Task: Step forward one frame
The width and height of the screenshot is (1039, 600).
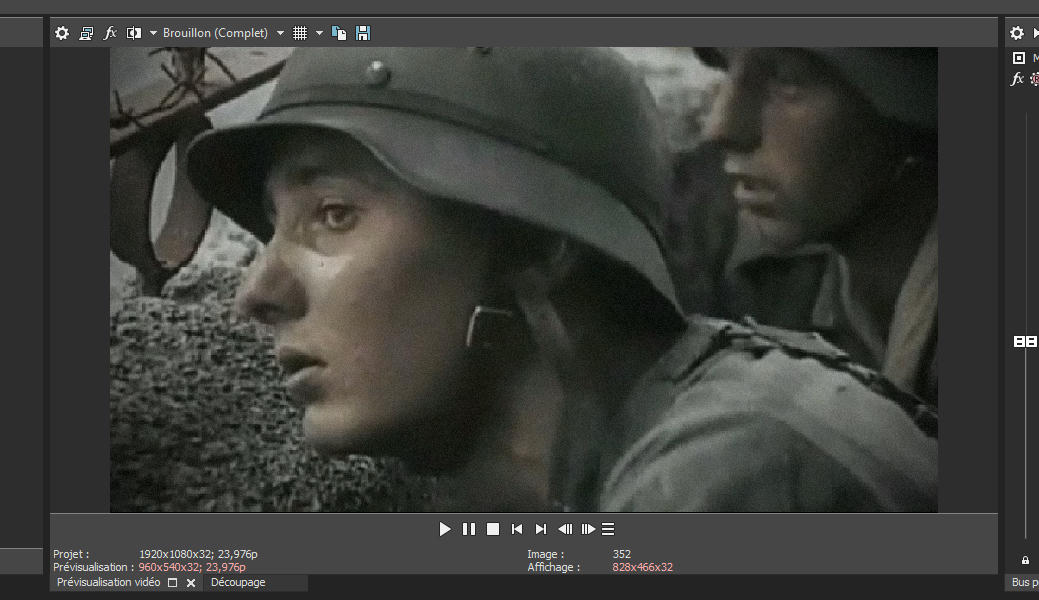Action: tap(588, 529)
